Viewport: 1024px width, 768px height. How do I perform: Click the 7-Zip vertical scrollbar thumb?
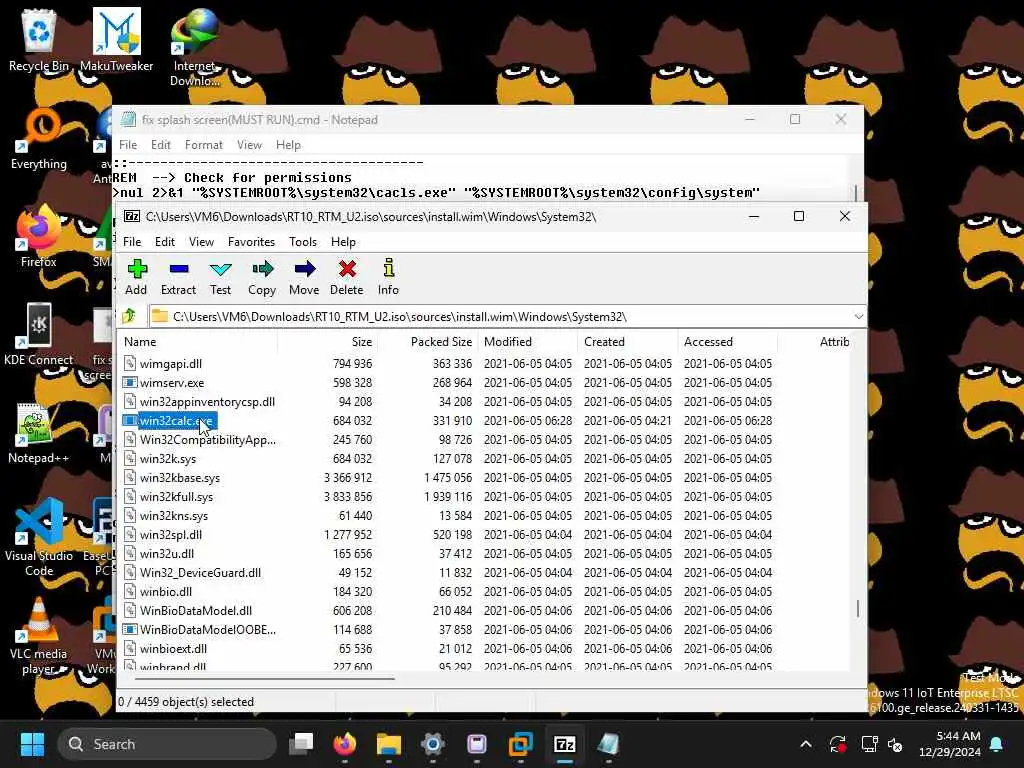(857, 609)
